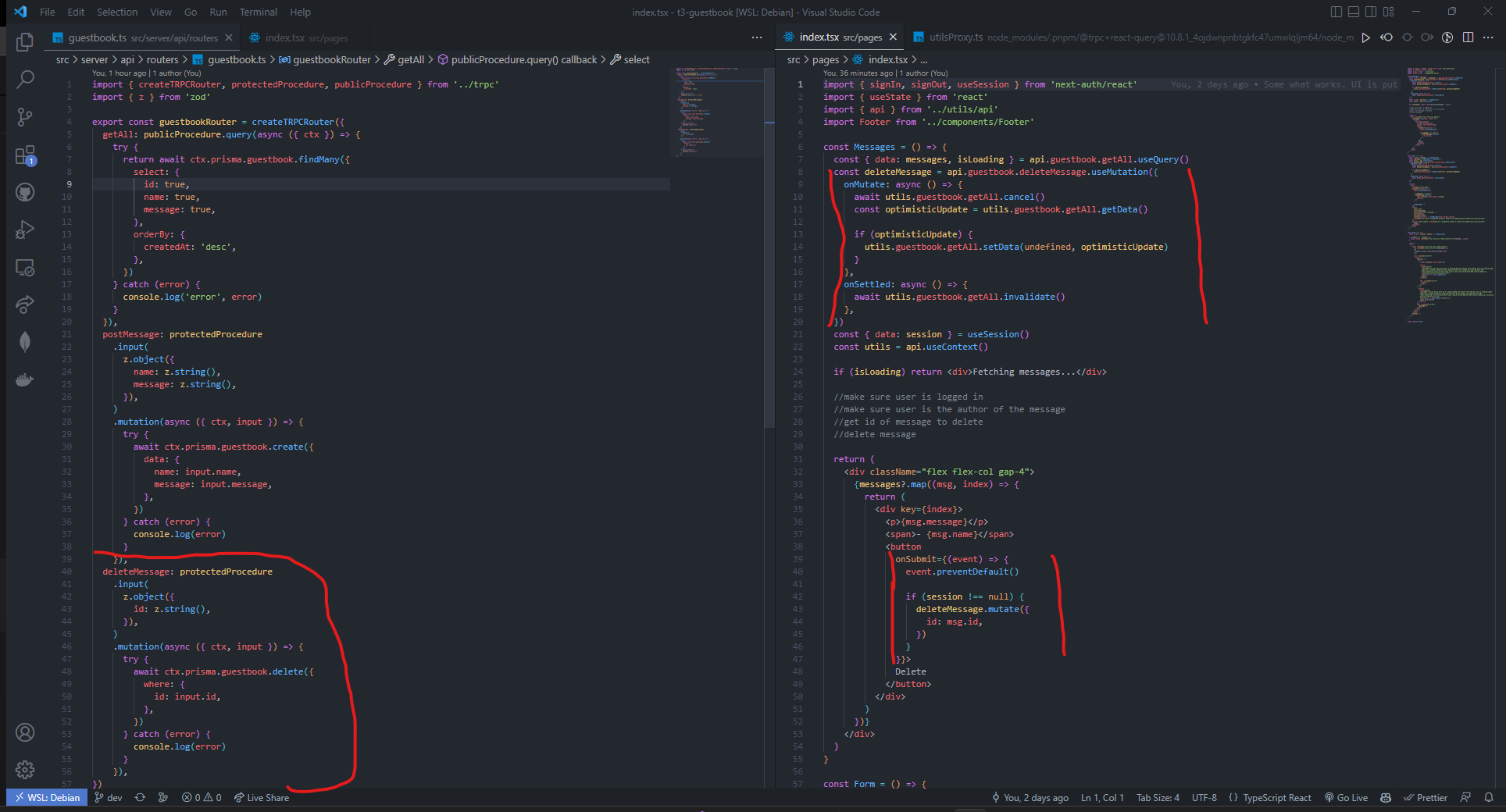1506x812 pixels.
Task: Open the 'select' breadcrumb dropdown
Action: coord(630,59)
